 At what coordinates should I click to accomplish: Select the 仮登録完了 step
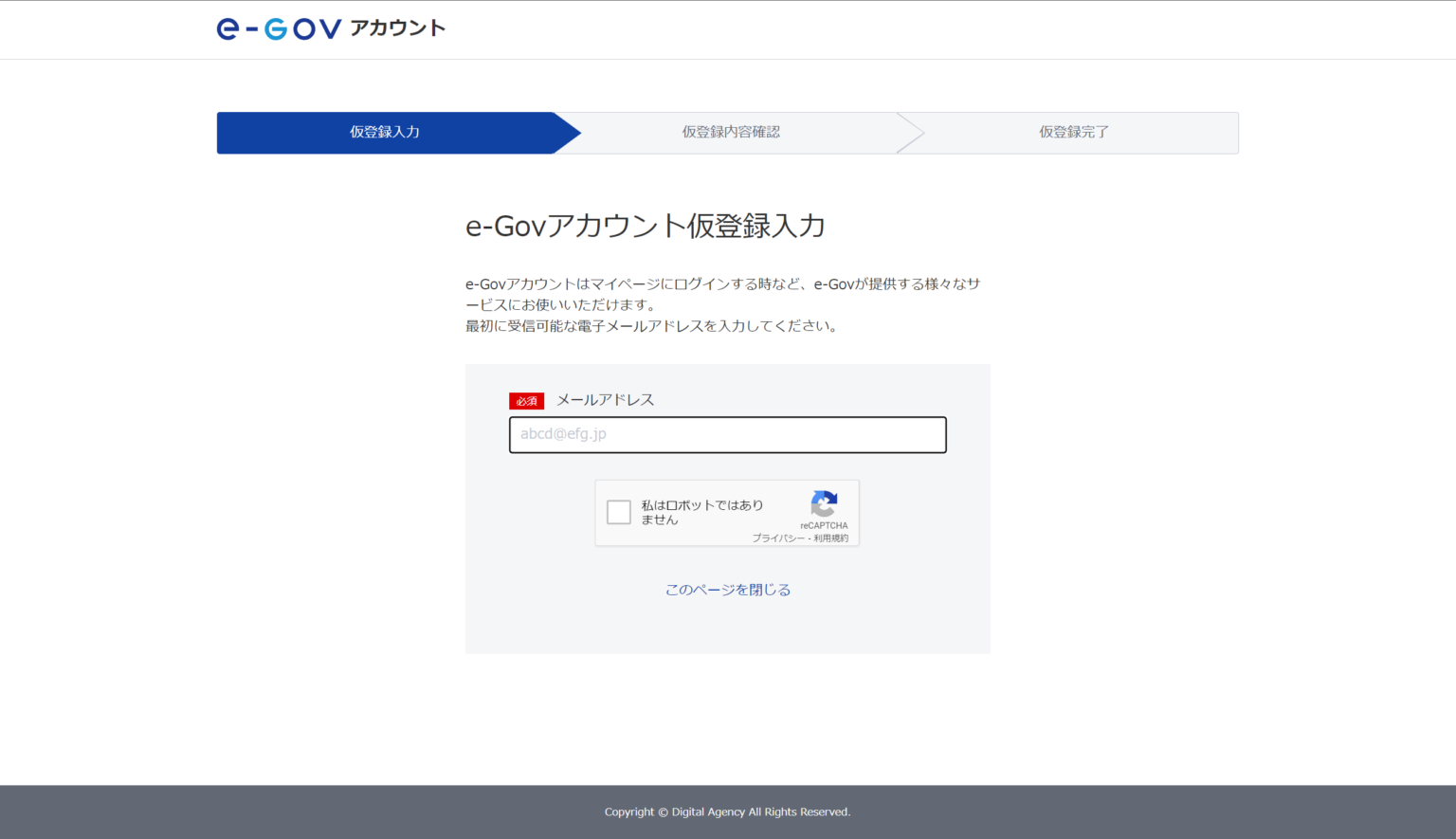1073,133
